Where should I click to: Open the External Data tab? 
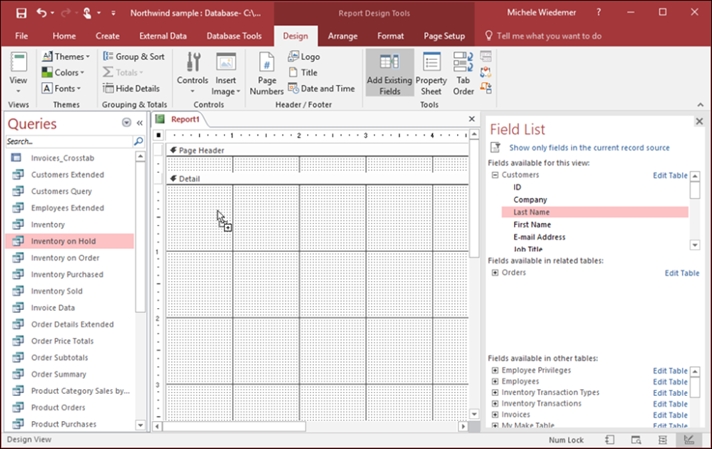pos(163,36)
